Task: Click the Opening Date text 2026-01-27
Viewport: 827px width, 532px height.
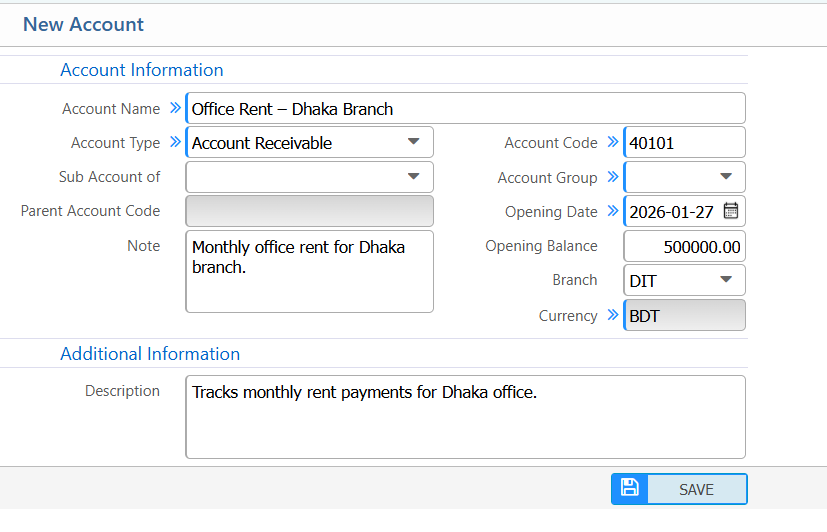Action: coord(671,211)
